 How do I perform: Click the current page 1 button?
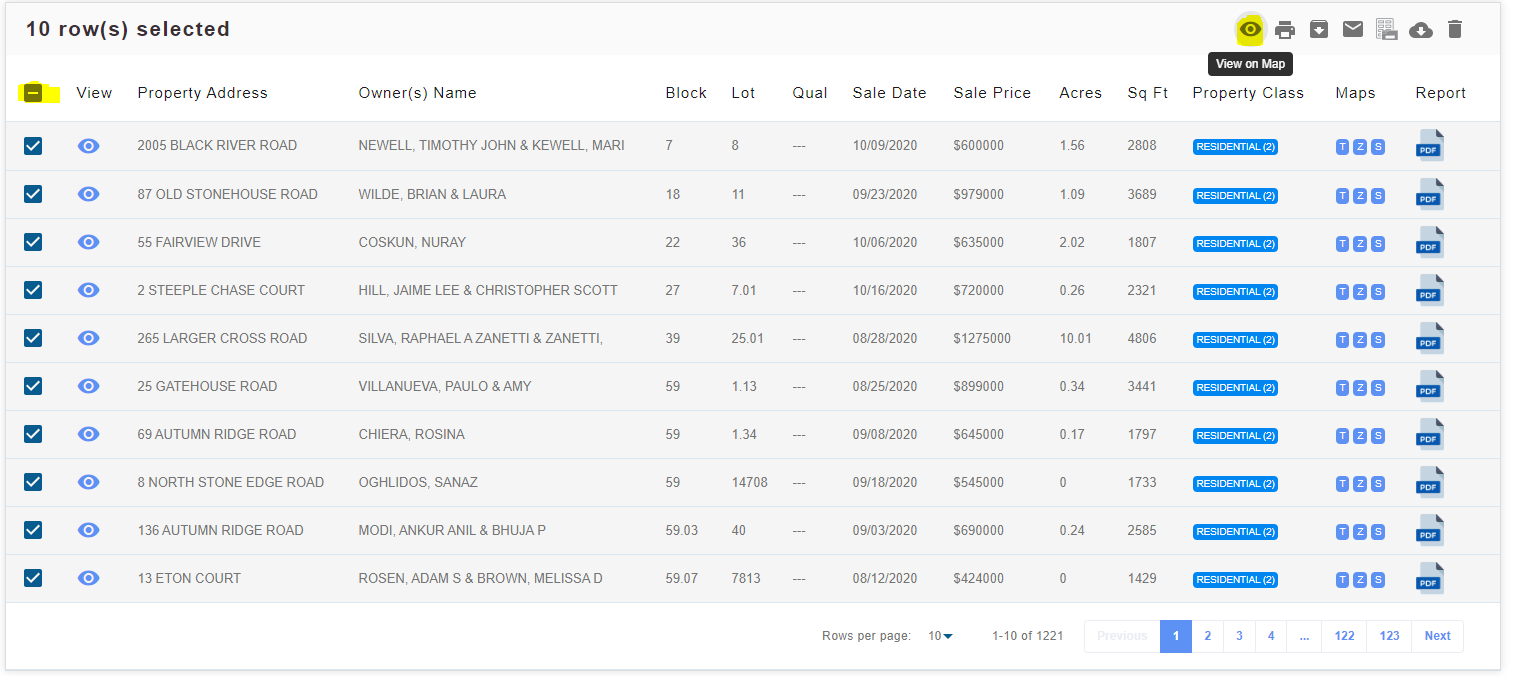point(1176,636)
